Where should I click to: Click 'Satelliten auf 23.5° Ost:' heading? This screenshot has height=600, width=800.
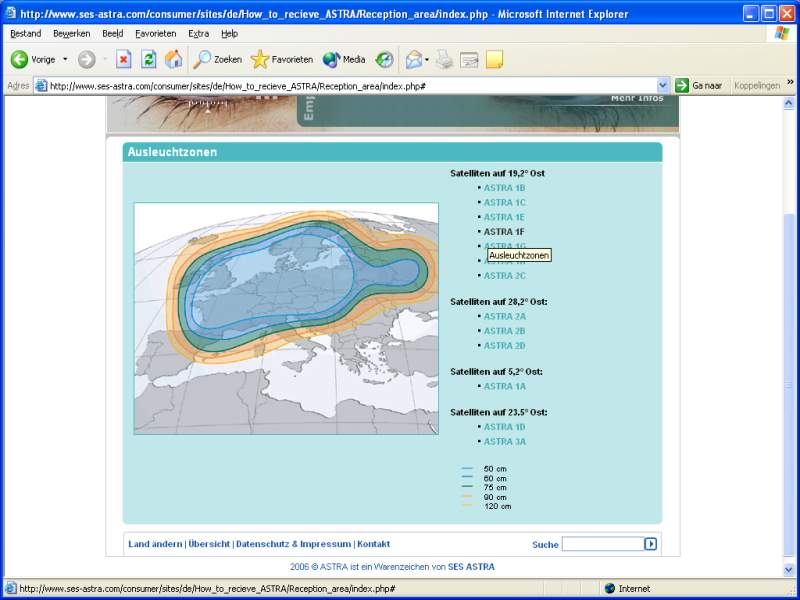(x=499, y=412)
